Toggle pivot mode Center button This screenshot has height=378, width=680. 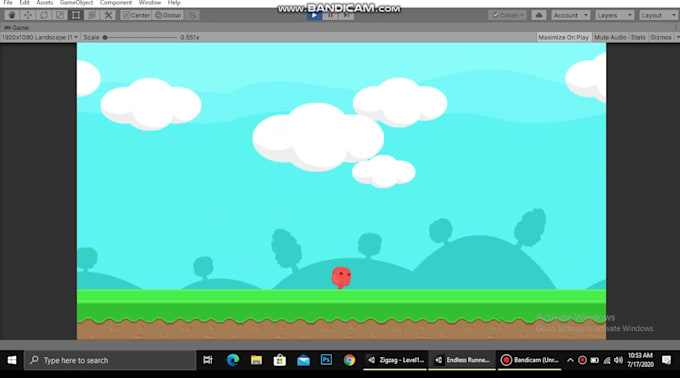(x=136, y=15)
